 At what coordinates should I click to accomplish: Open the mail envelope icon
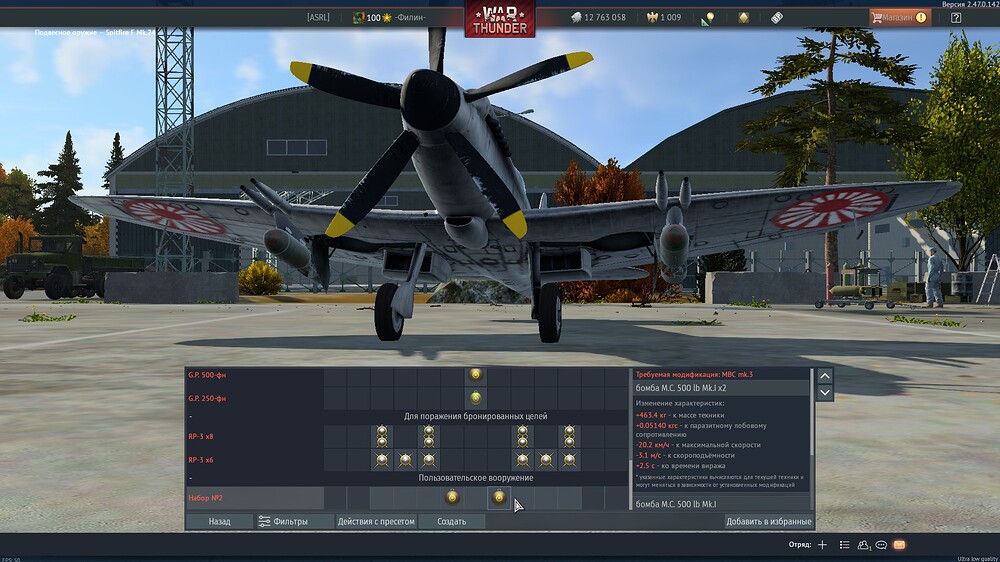click(x=899, y=545)
